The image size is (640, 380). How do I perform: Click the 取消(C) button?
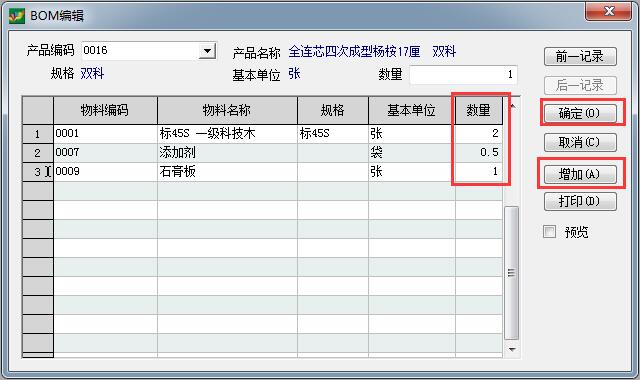[580, 142]
